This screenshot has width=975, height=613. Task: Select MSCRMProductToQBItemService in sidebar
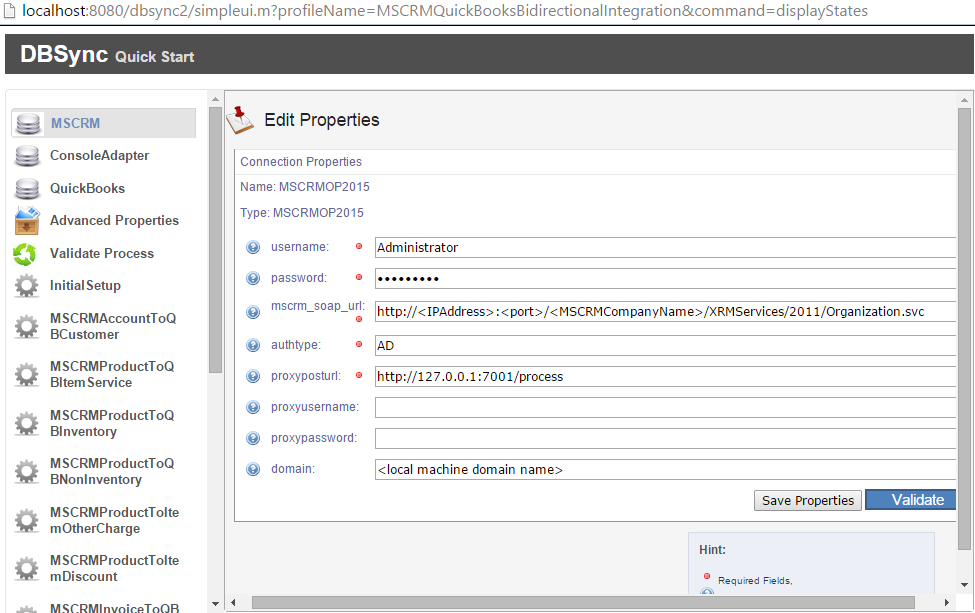tap(112, 374)
